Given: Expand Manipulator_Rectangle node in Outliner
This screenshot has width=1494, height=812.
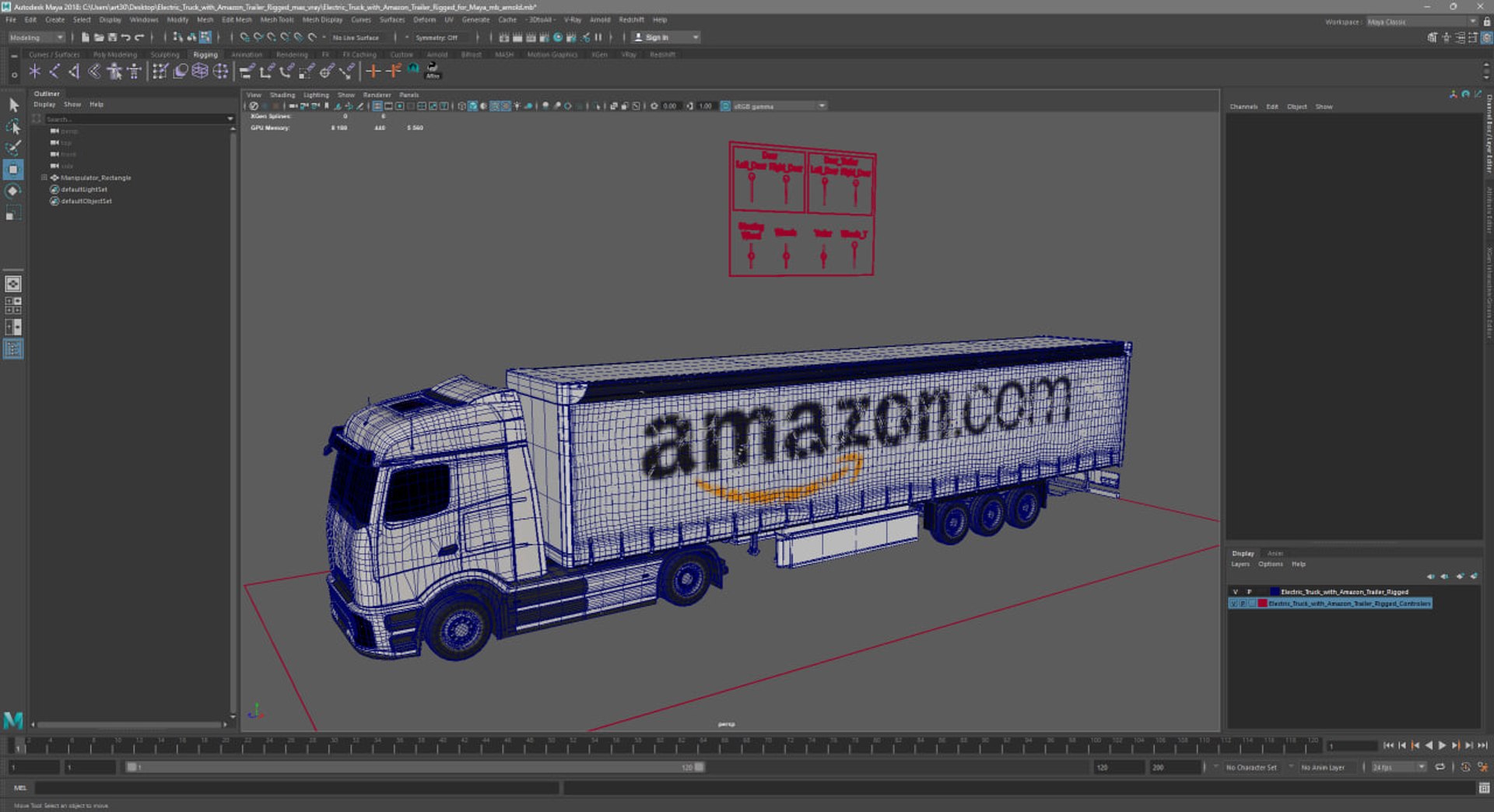Looking at the screenshot, I should point(44,178).
